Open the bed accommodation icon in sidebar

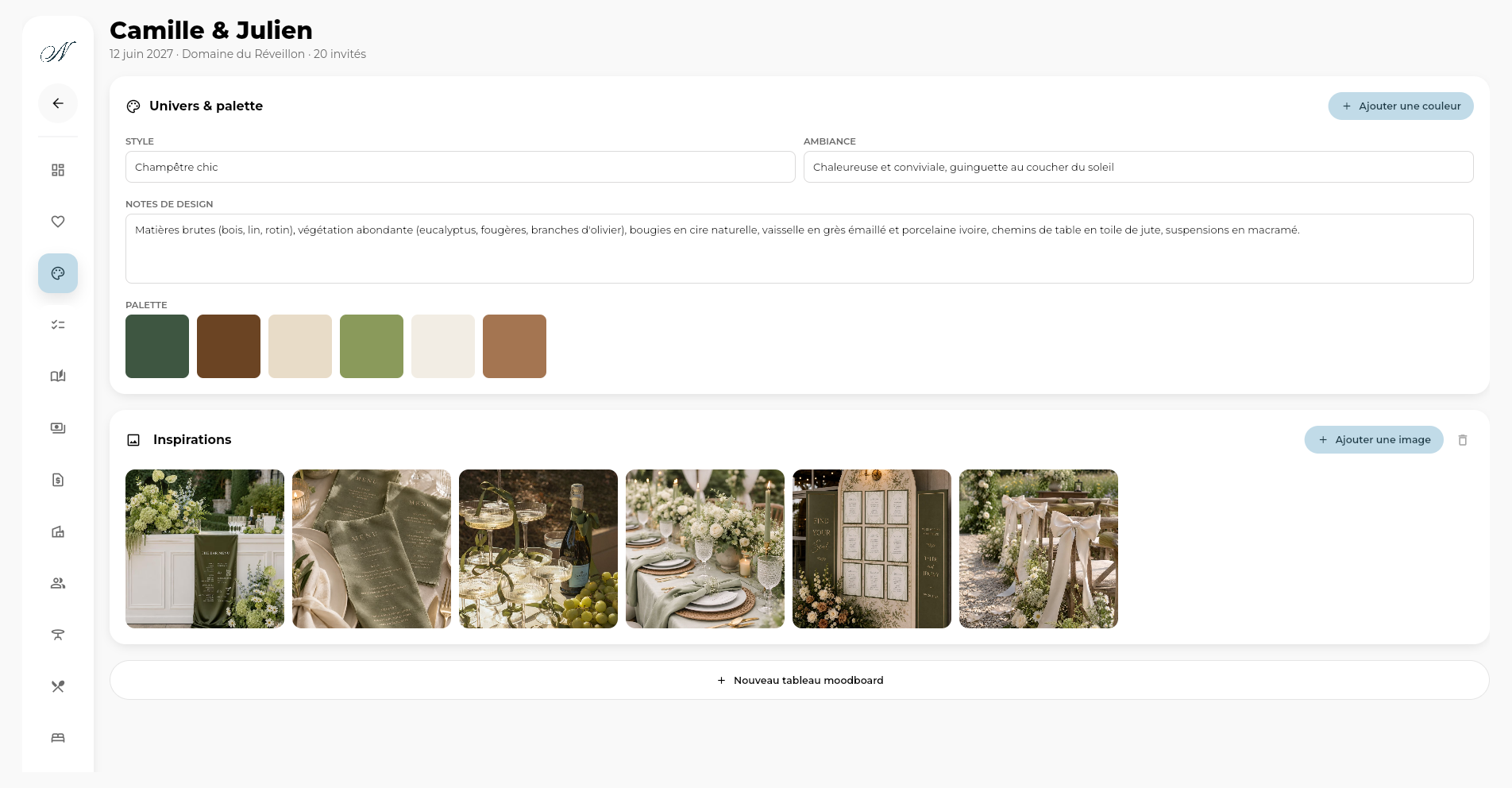[x=58, y=738]
